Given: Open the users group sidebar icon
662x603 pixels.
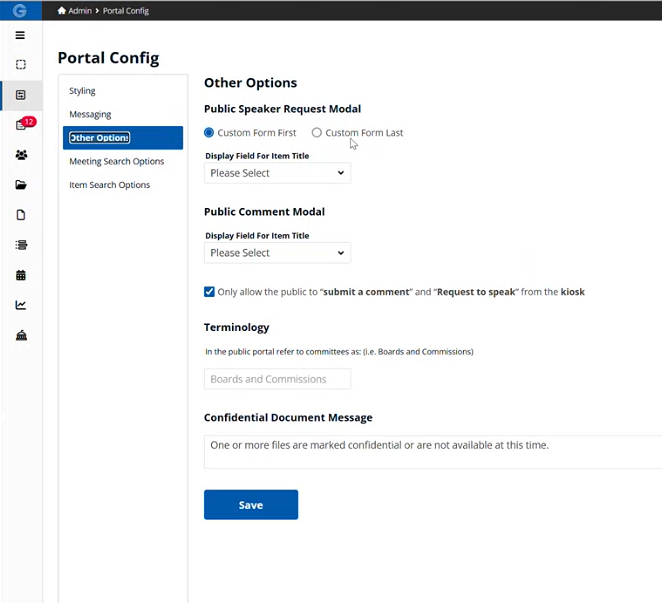Looking at the screenshot, I should point(21,155).
